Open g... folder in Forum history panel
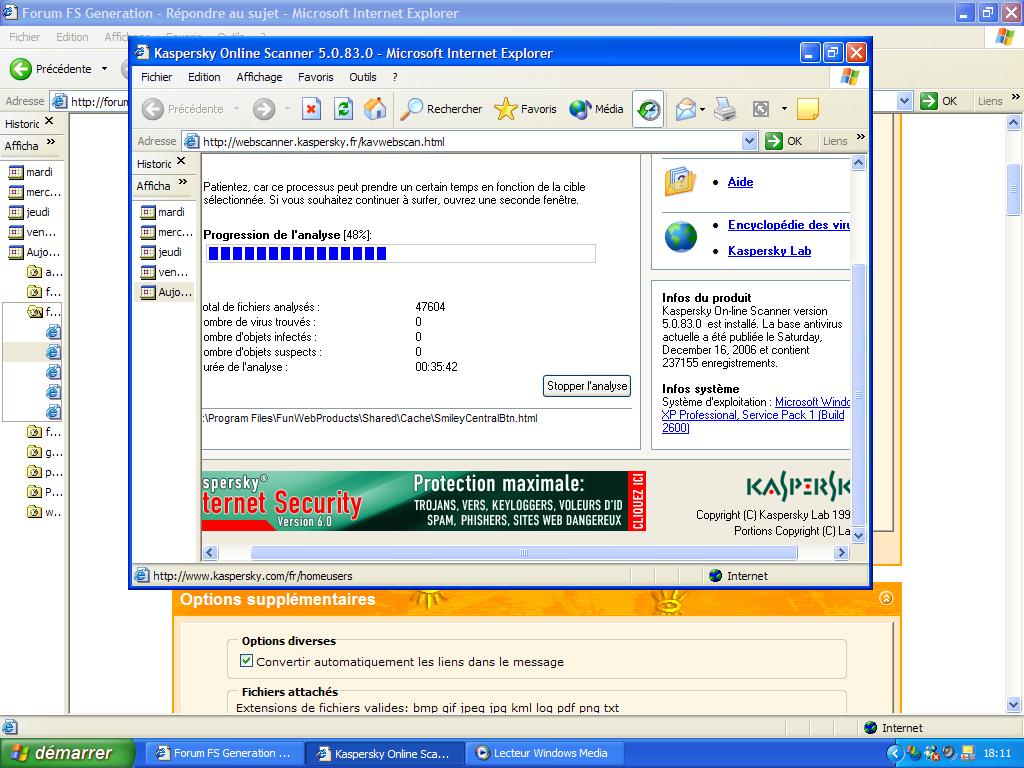 (x=44, y=451)
